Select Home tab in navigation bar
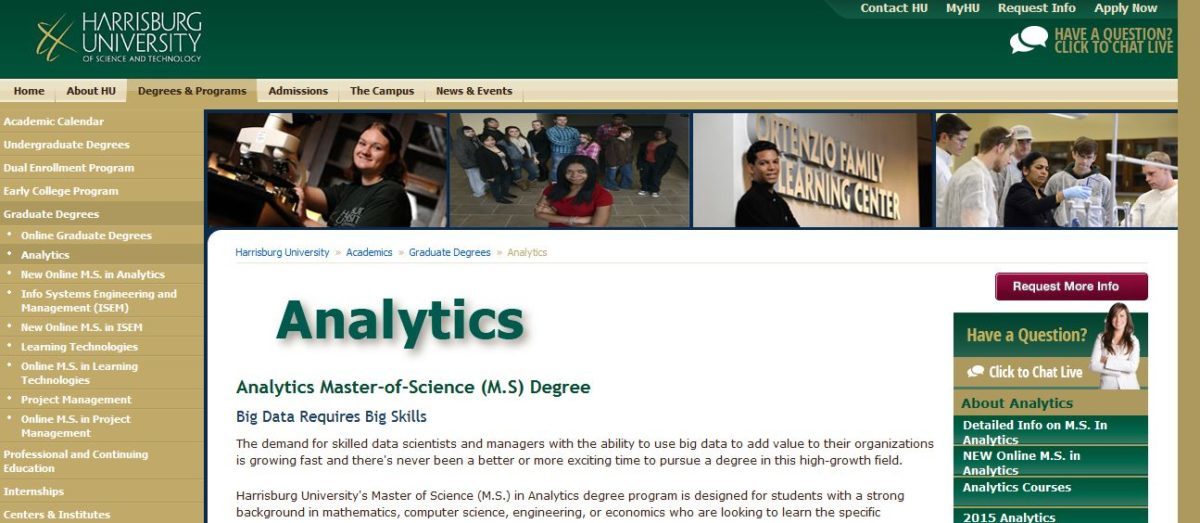This screenshot has height=523, width=1200. pyautogui.click(x=29, y=91)
